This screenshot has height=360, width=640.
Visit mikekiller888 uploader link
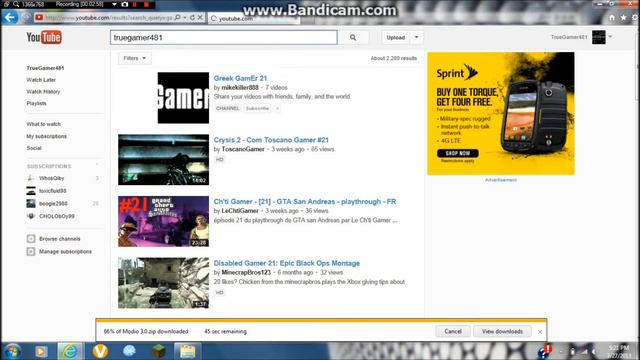(x=240, y=88)
